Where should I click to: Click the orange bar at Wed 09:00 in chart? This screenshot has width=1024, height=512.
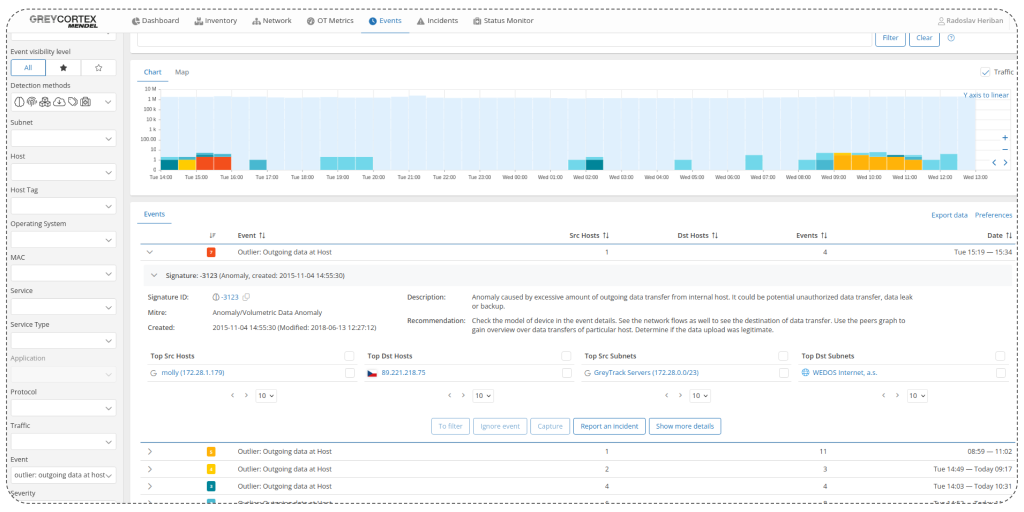842,162
